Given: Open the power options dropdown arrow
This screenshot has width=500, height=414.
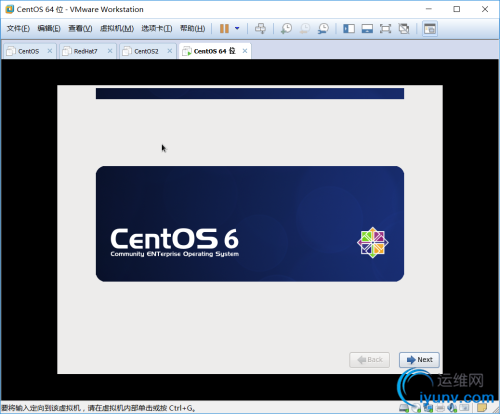Looking at the screenshot, I should click(237, 29).
